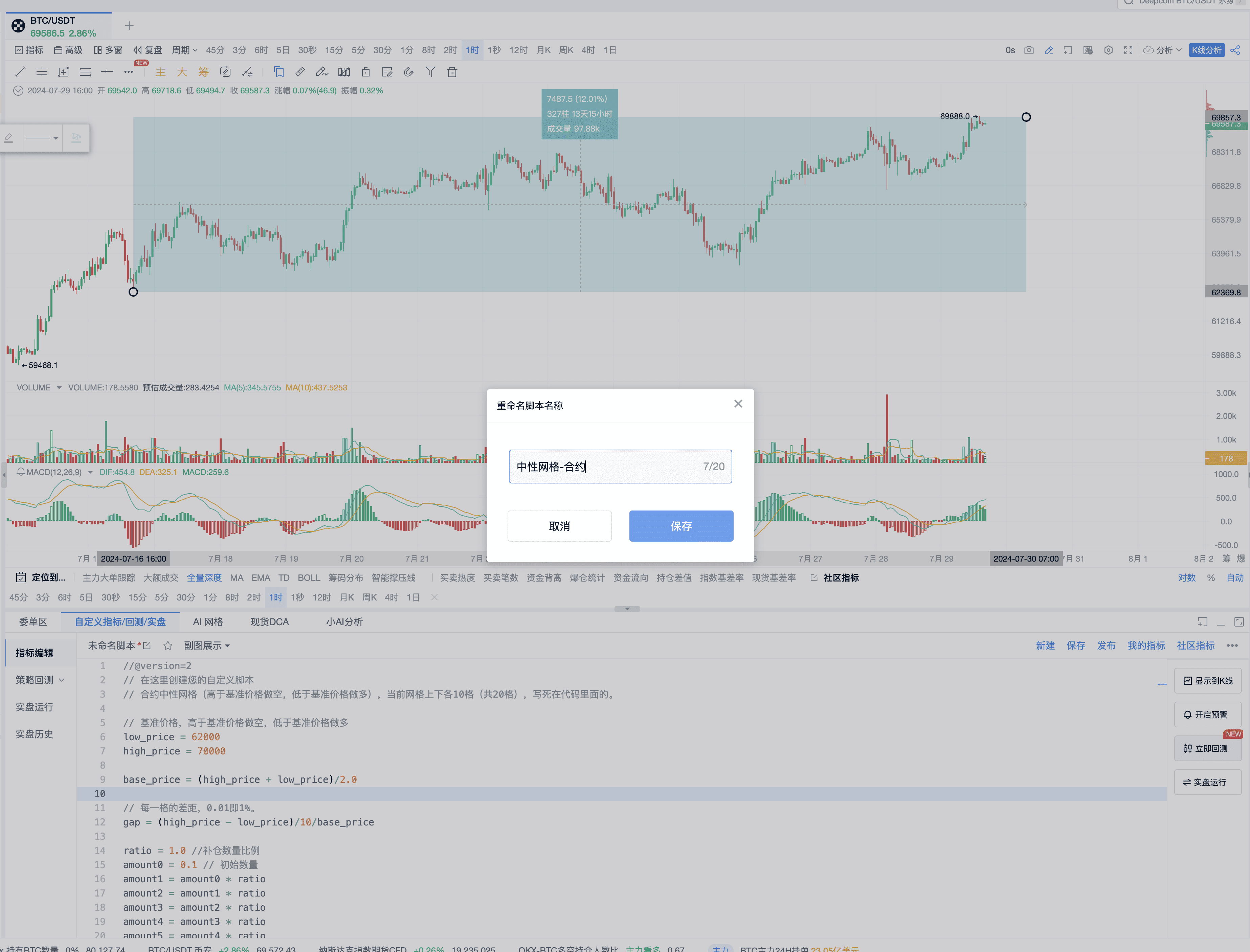
Task: Expand the candle info collapse arrow
Action: point(18,91)
